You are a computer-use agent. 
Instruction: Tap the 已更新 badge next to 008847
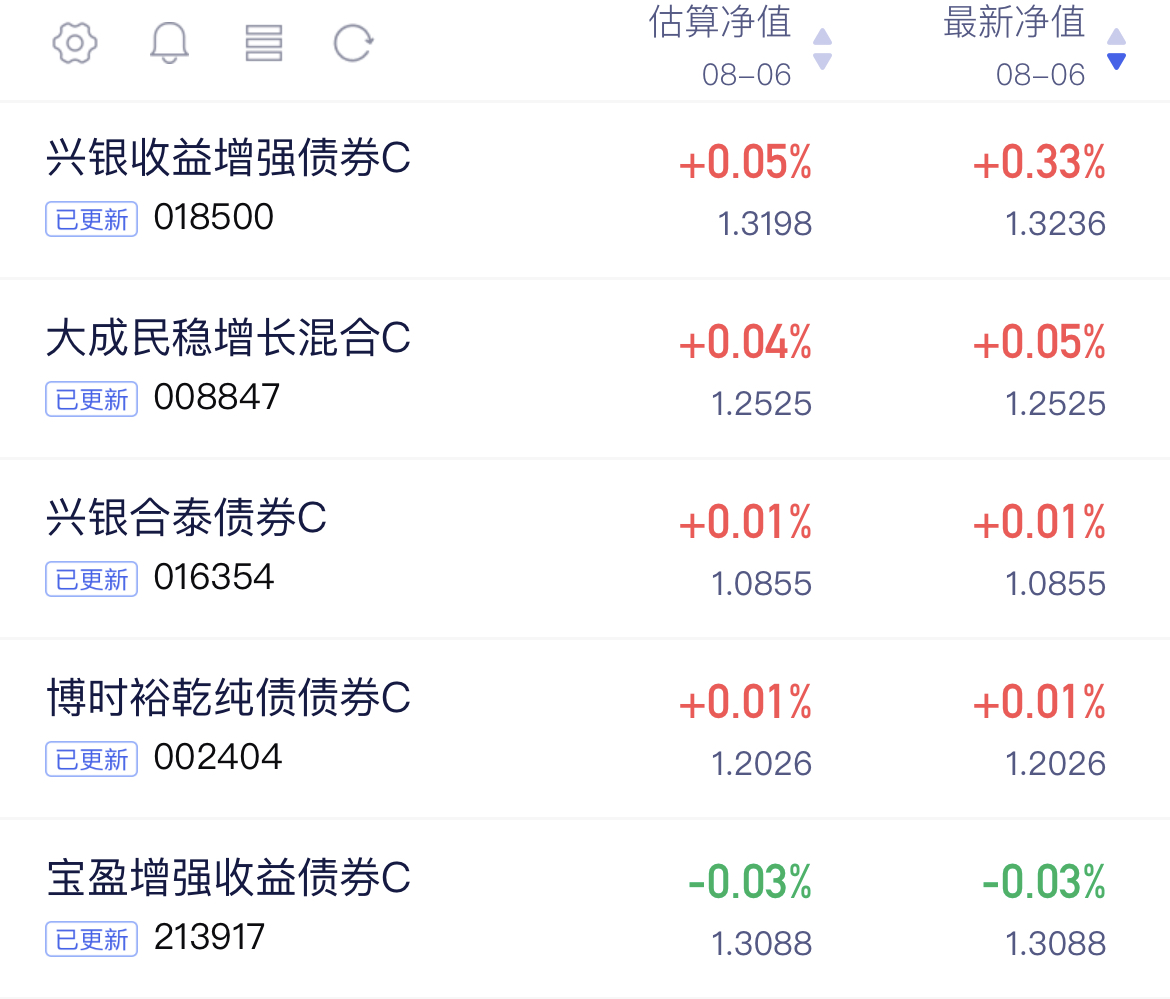coord(92,399)
